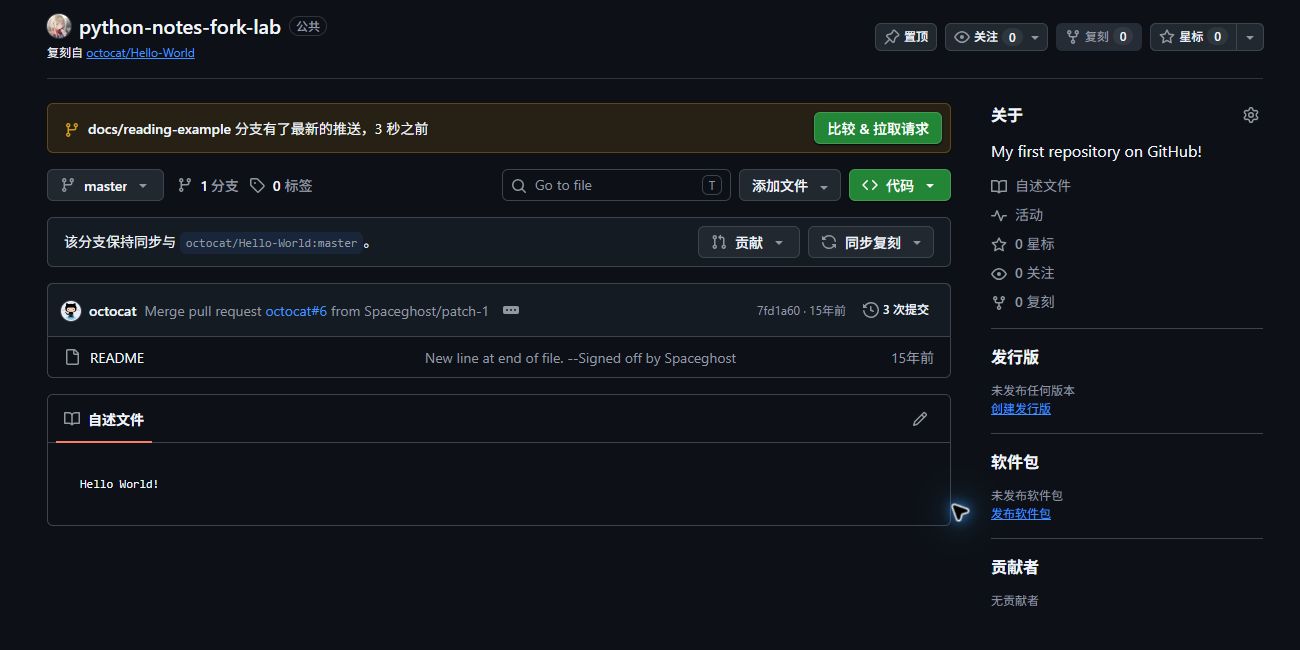The image size is (1300, 650).
Task: Open the green 代码 dropdown
Action: [x=900, y=185]
